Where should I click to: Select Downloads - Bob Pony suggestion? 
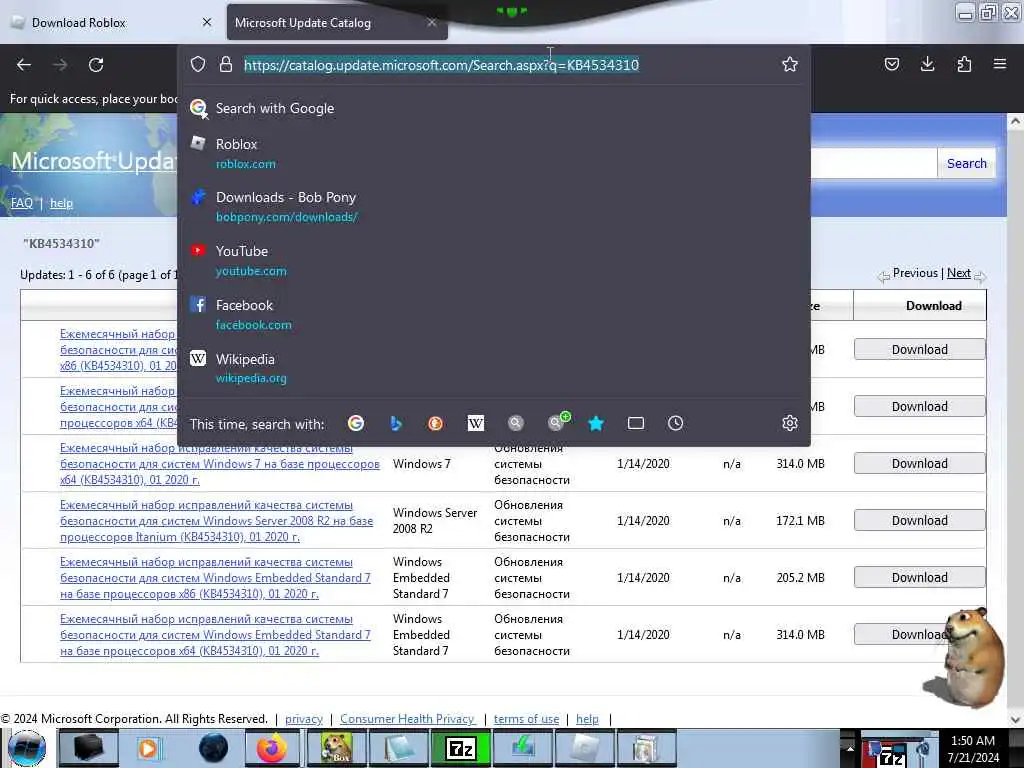pyautogui.click(x=494, y=206)
